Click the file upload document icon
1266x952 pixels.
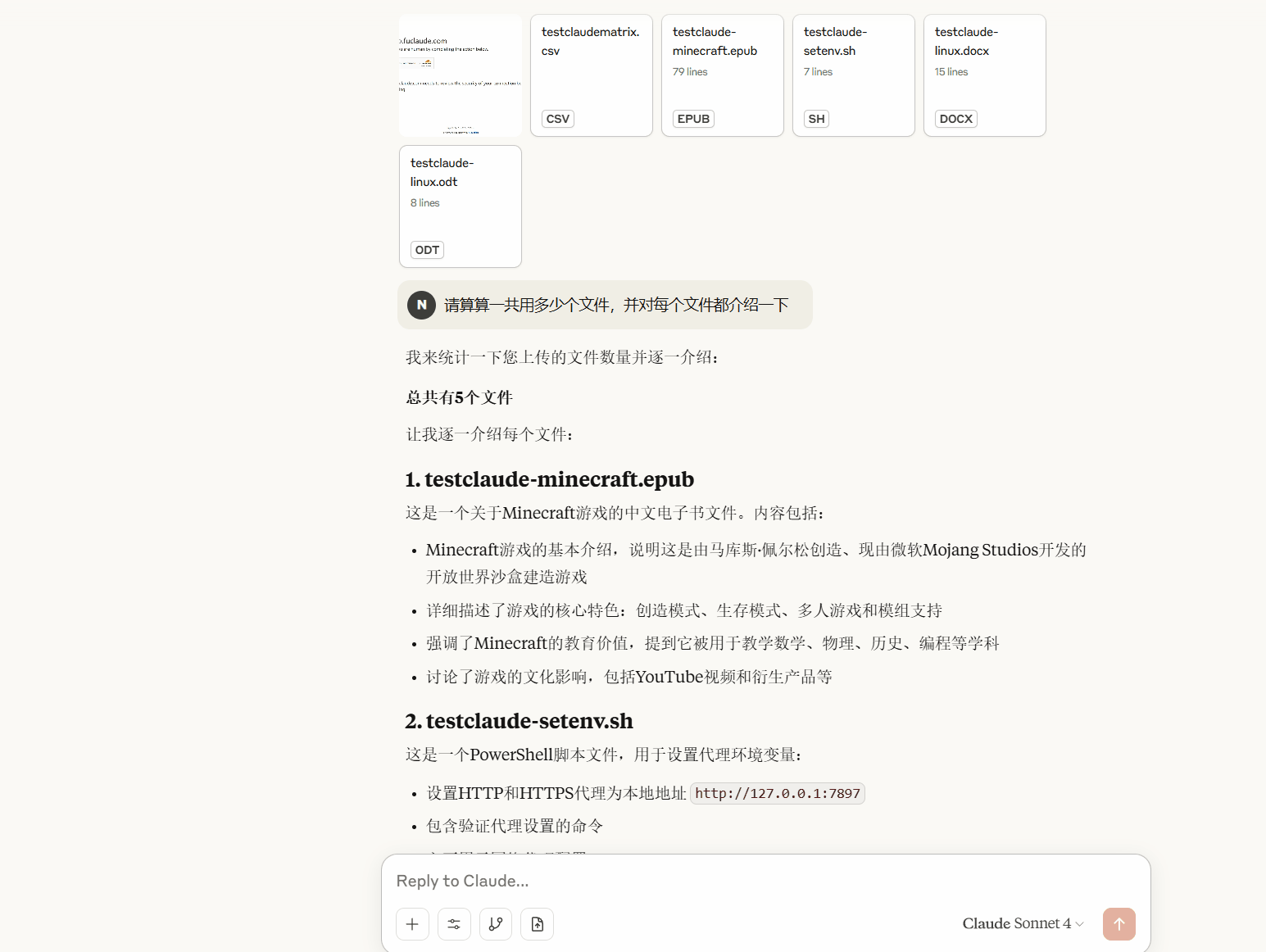coord(538,924)
